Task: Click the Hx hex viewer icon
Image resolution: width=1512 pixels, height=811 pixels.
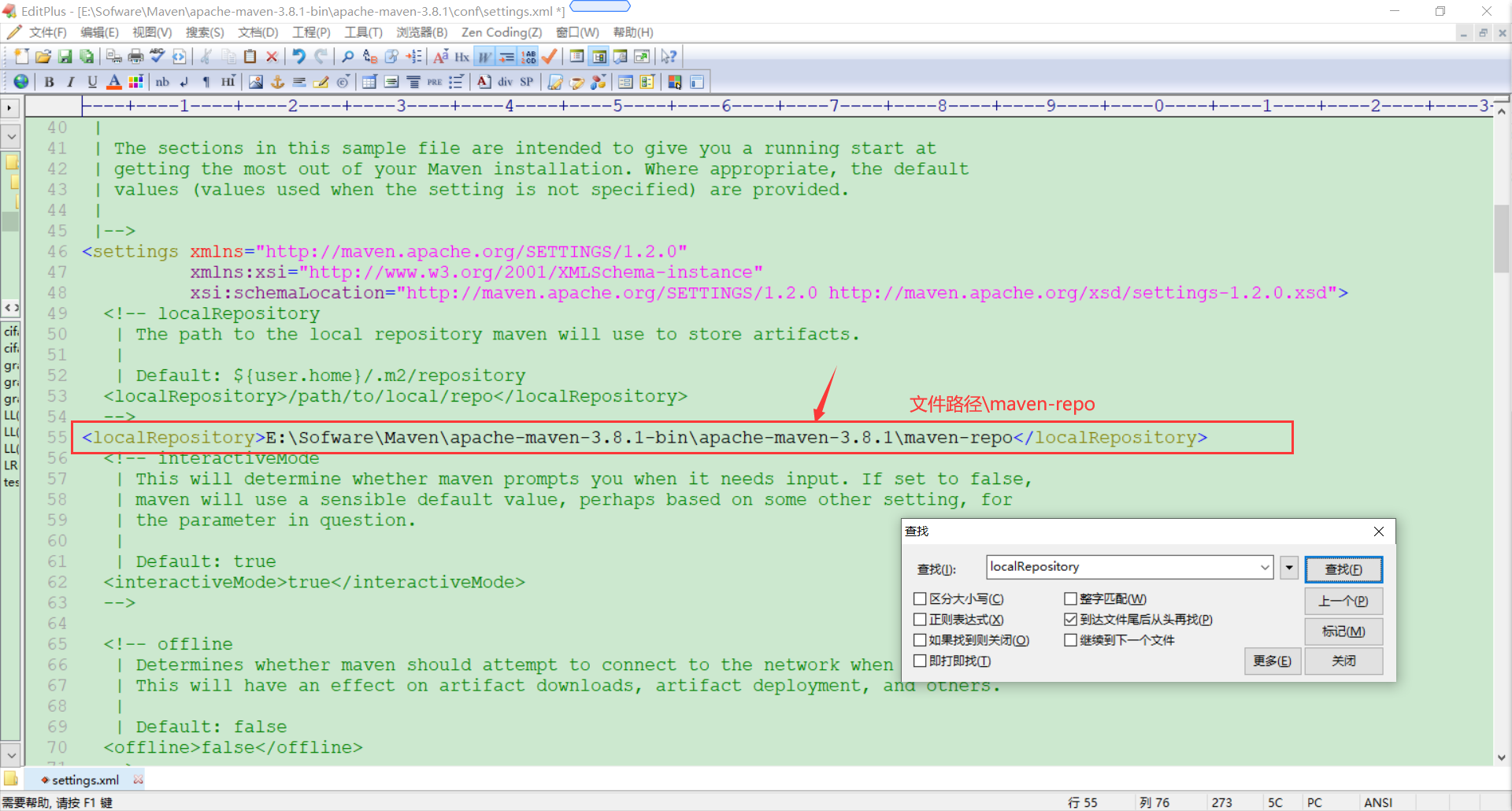Action: coord(461,56)
